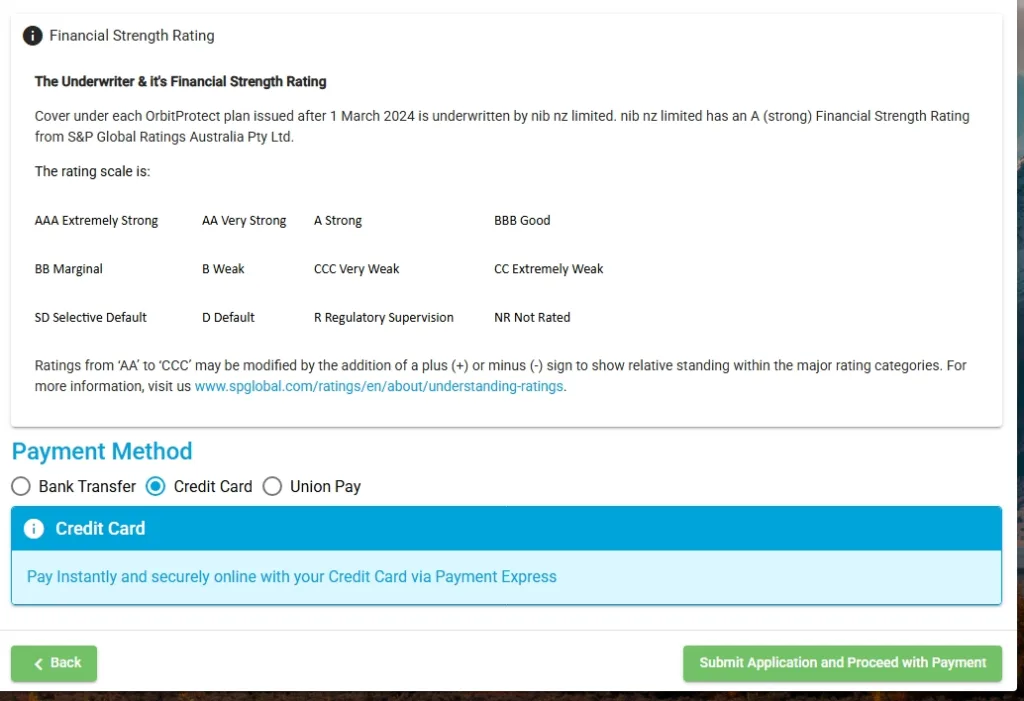Choose Union Pay as payment method
This screenshot has width=1024, height=701.
tap(272, 486)
